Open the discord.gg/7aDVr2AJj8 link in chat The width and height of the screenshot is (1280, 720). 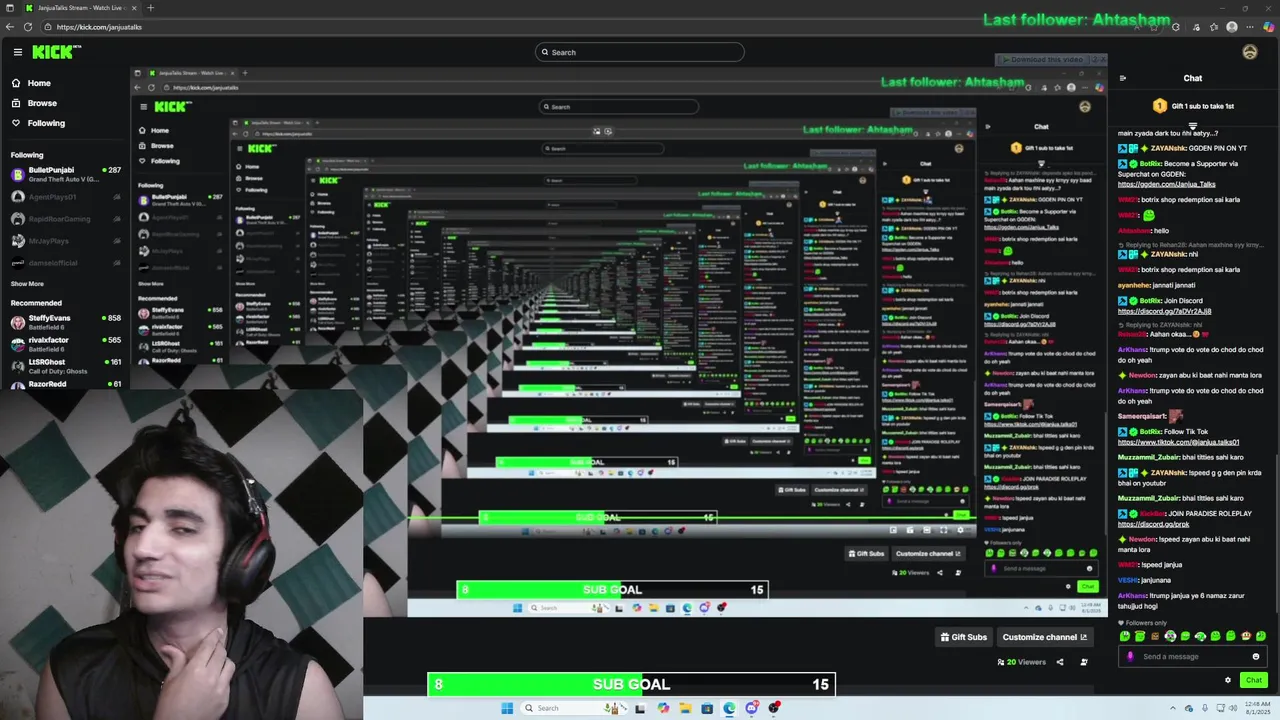[1164, 311]
